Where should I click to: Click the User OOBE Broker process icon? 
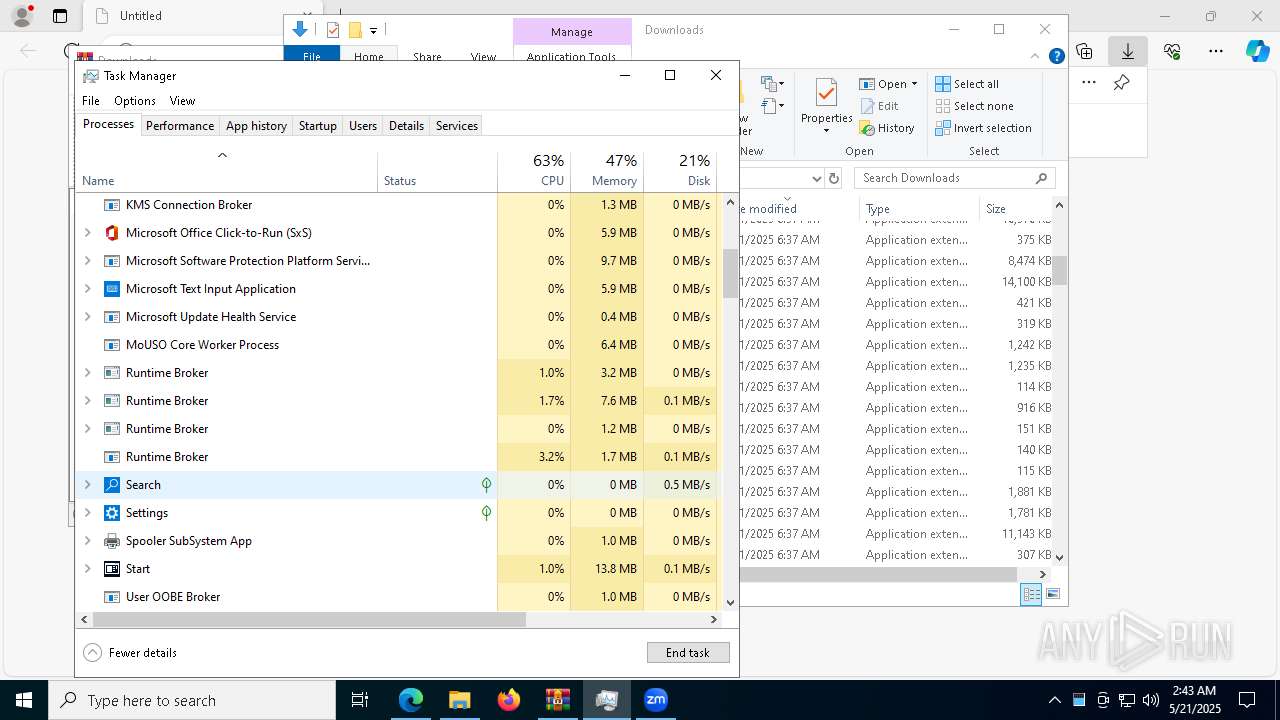112,597
